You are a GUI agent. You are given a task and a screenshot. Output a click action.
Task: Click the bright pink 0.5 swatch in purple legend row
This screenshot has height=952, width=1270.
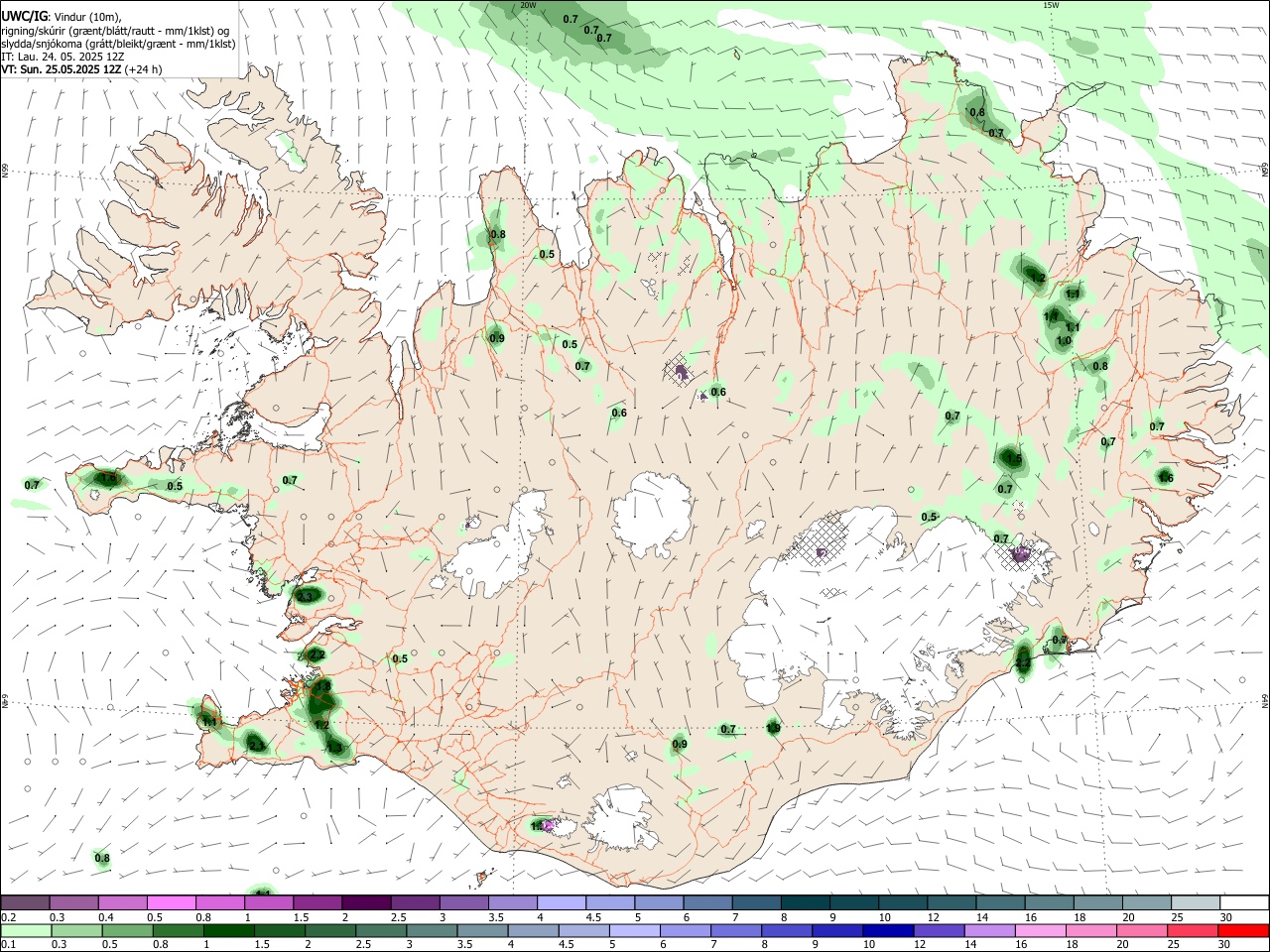pyautogui.click(x=171, y=903)
